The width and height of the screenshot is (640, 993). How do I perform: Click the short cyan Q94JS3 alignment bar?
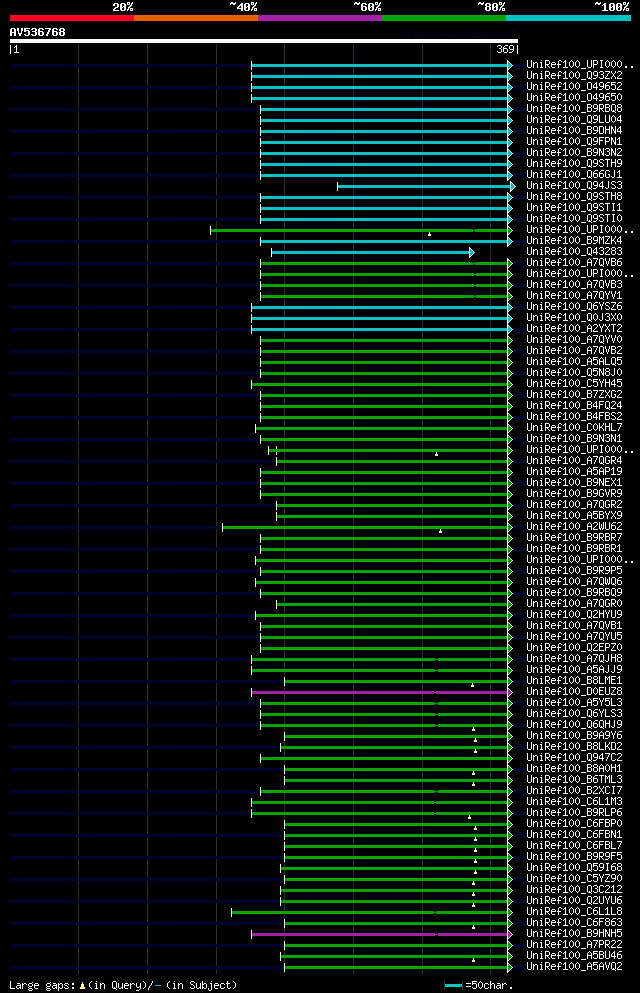(426, 186)
